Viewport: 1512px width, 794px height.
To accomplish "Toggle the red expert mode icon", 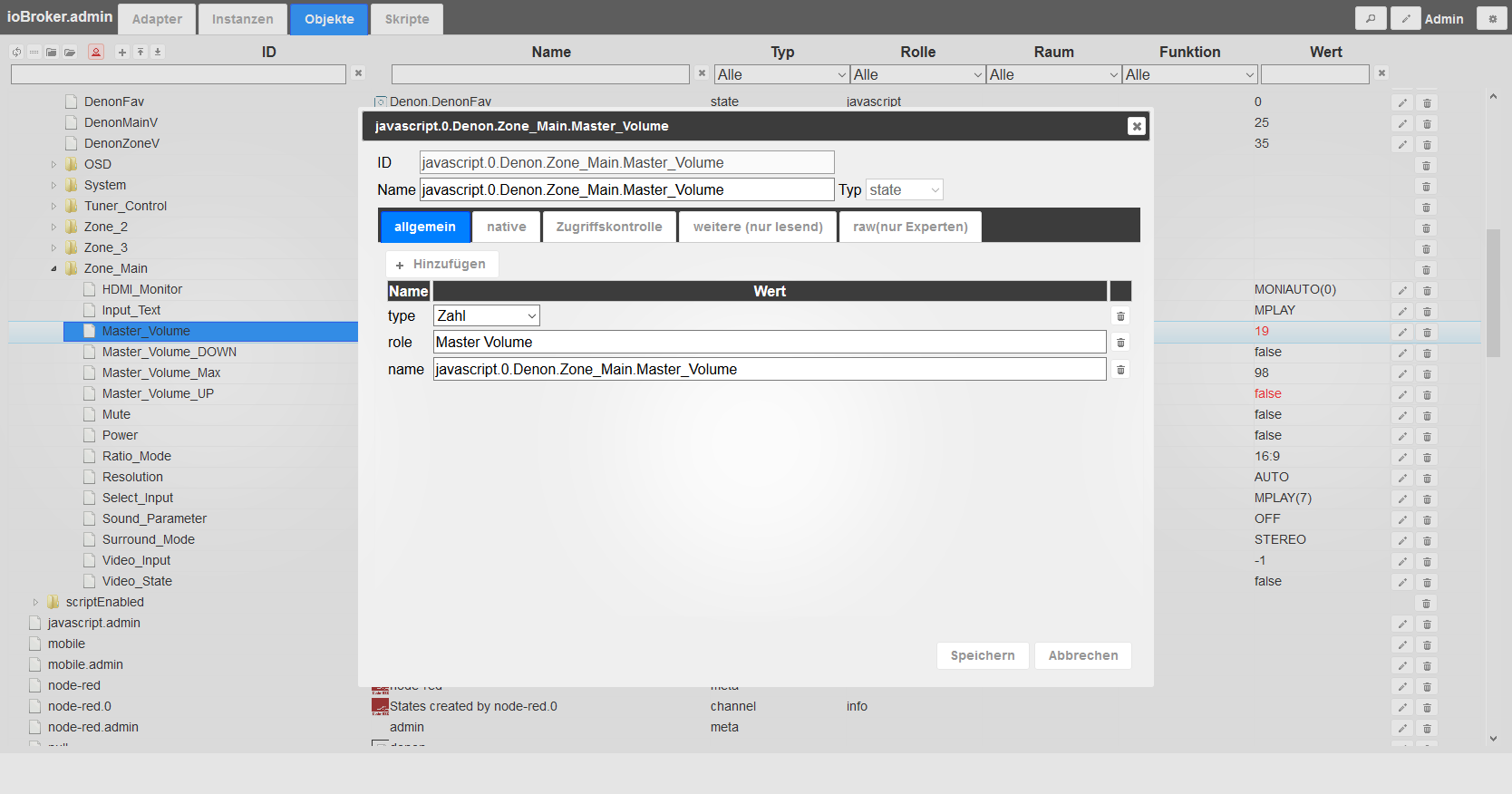I will click(96, 52).
